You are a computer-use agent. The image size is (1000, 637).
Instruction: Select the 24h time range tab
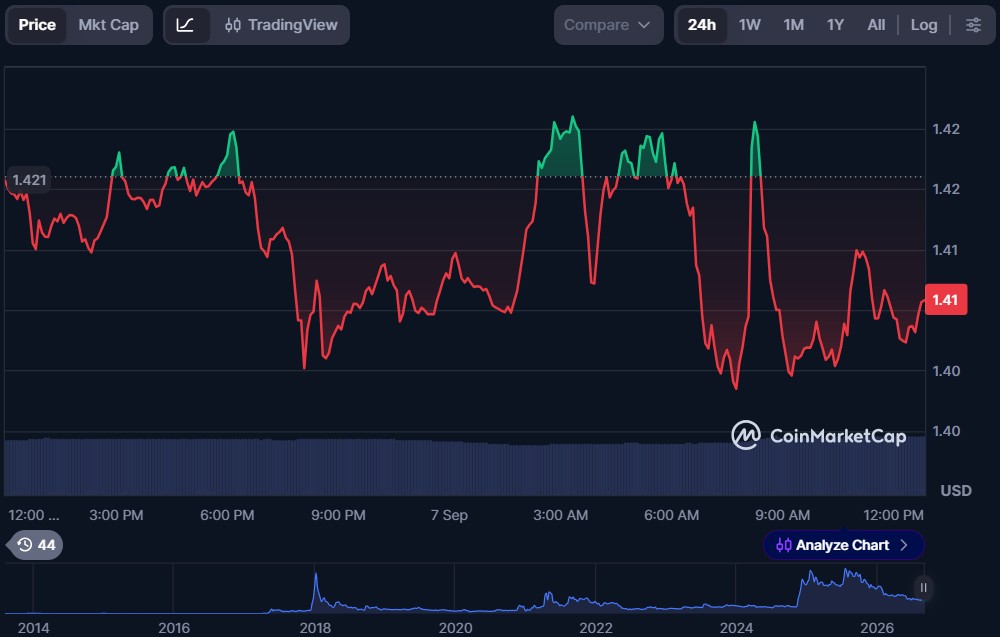point(702,25)
